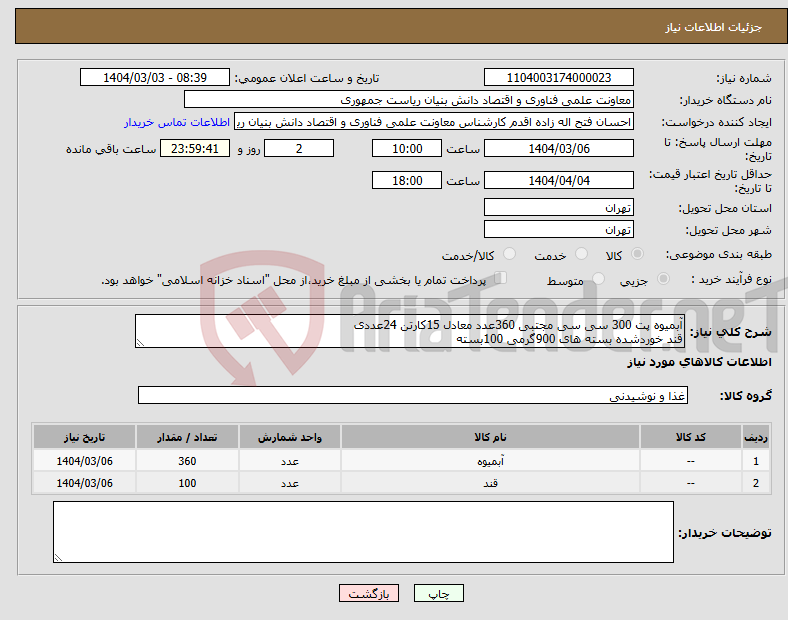Click the قند item name cell

(x=490, y=483)
